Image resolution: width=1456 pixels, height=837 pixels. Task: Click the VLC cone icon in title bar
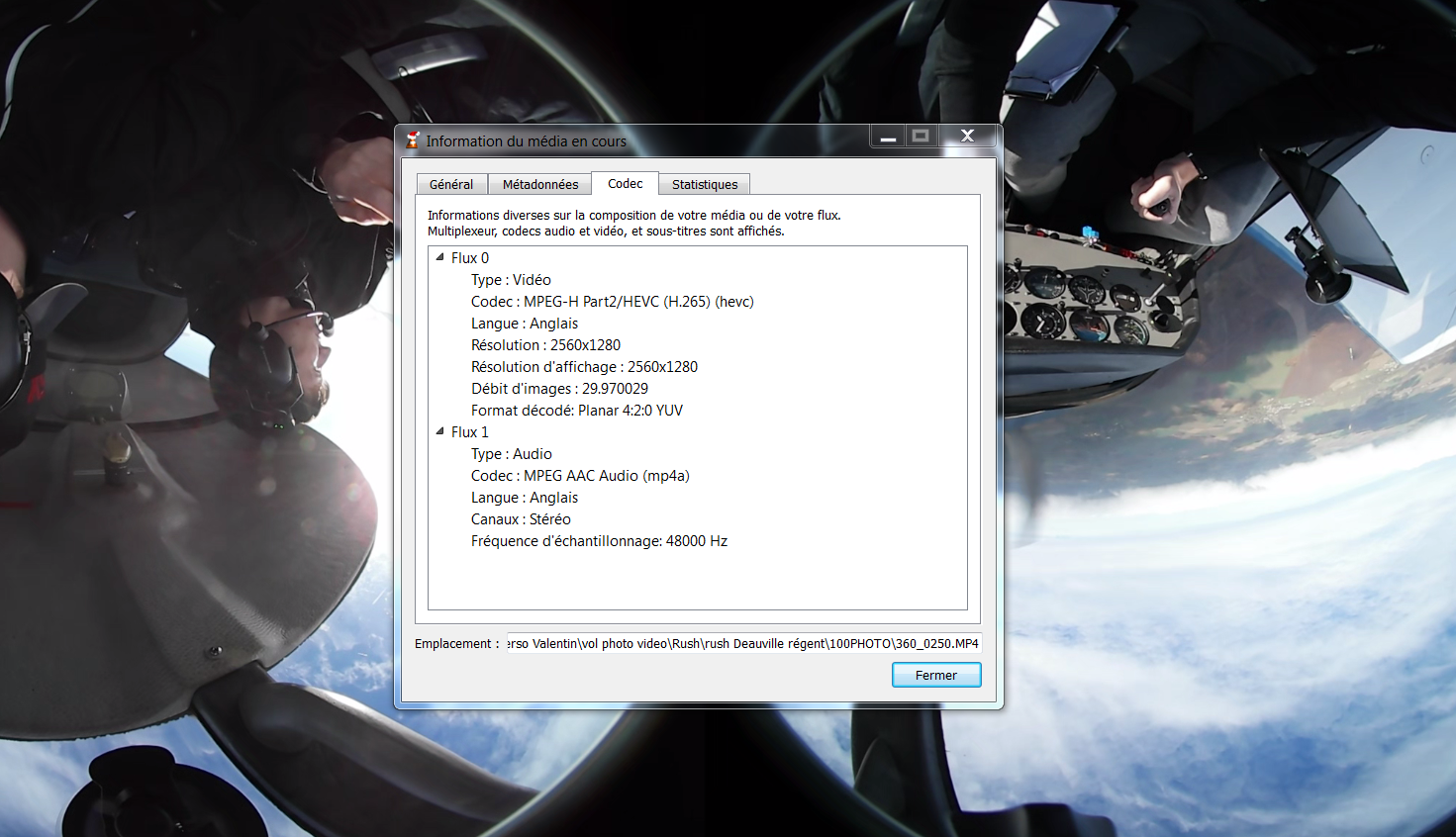click(x=413, y=140)
